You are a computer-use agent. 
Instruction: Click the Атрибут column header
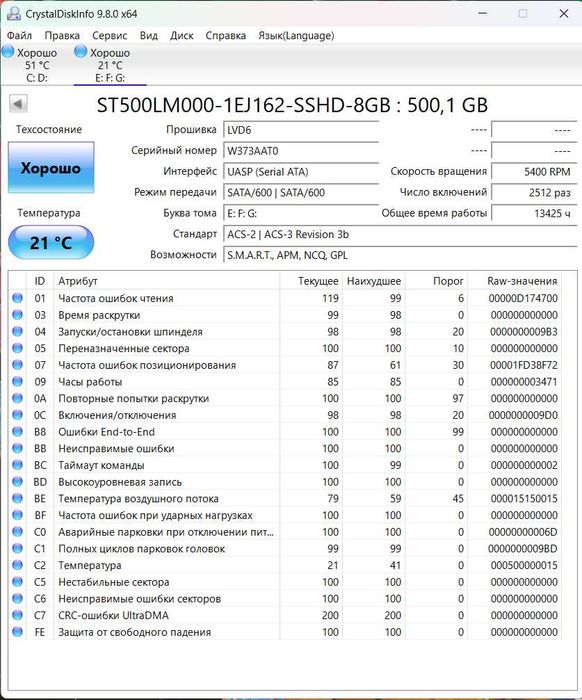click(x=166, y=281)
